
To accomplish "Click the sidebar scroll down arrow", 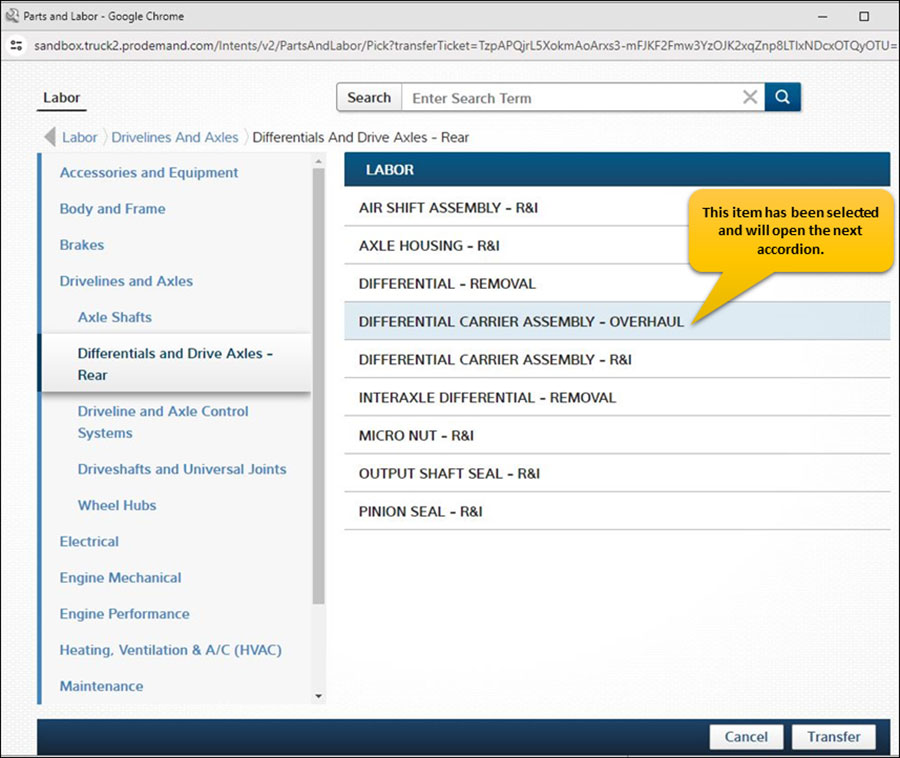I will pyautogui.click(x=319, y=695).
